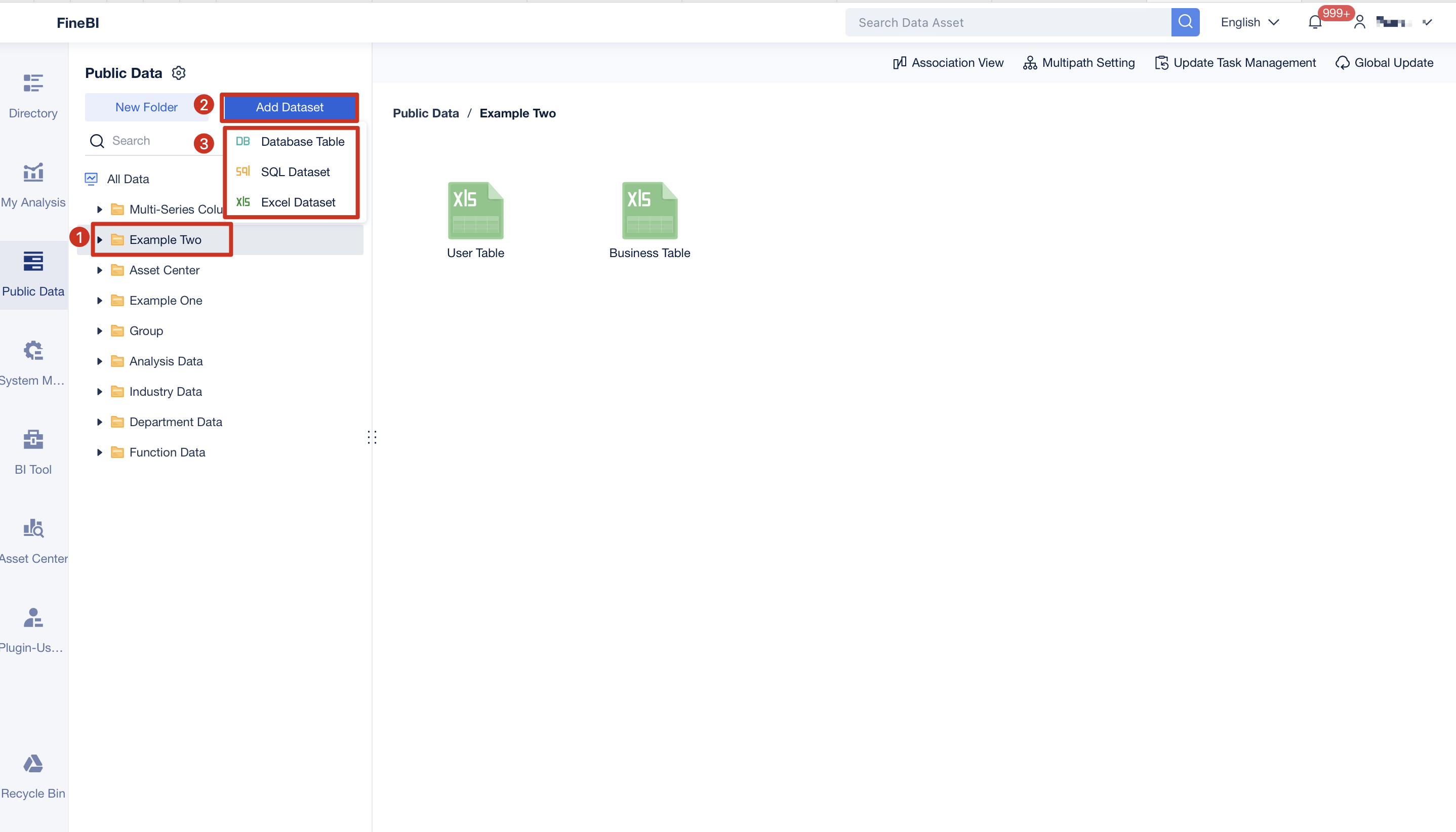This screenshot has height=832, width=1456.
Task: Open Association View
Action: pos(947,62)
